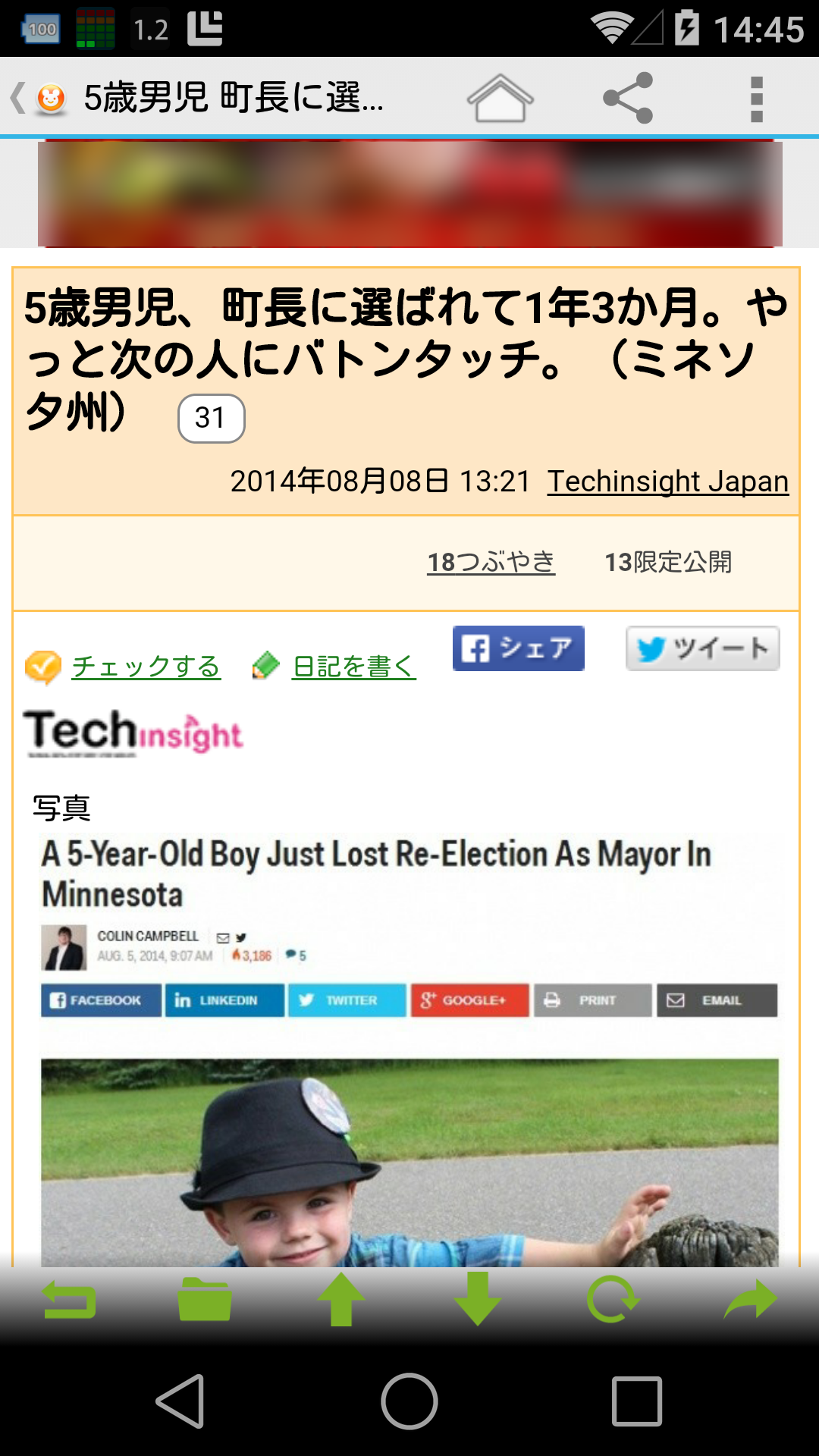The width and height of the screenshot is (819, 1456).
Task: Open the three-dot overflow menu
Action: click(756, 99)
